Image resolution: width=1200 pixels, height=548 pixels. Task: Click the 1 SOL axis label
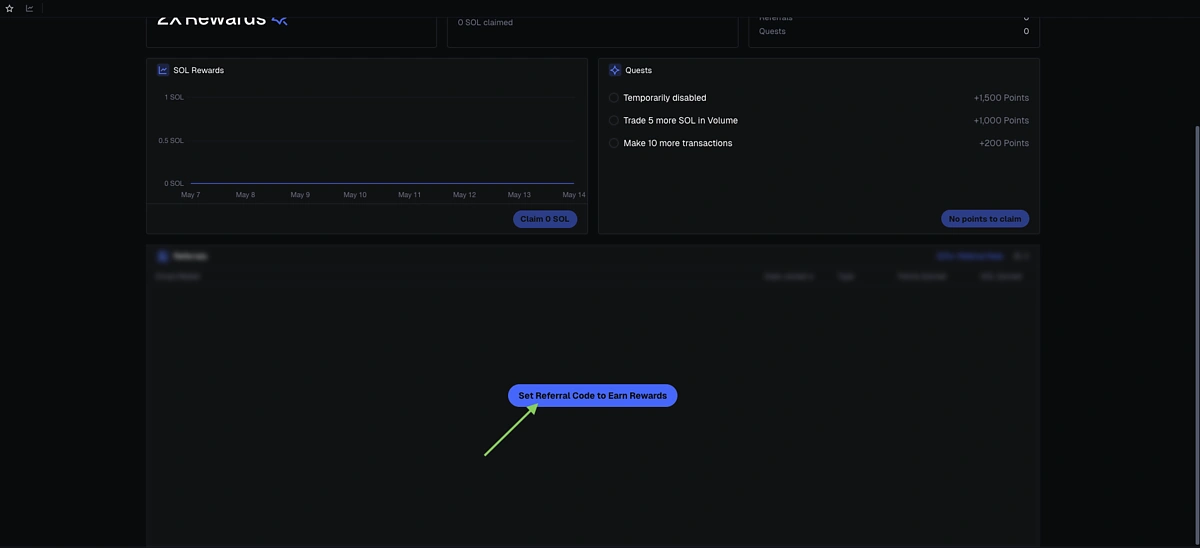pos(174,97)
